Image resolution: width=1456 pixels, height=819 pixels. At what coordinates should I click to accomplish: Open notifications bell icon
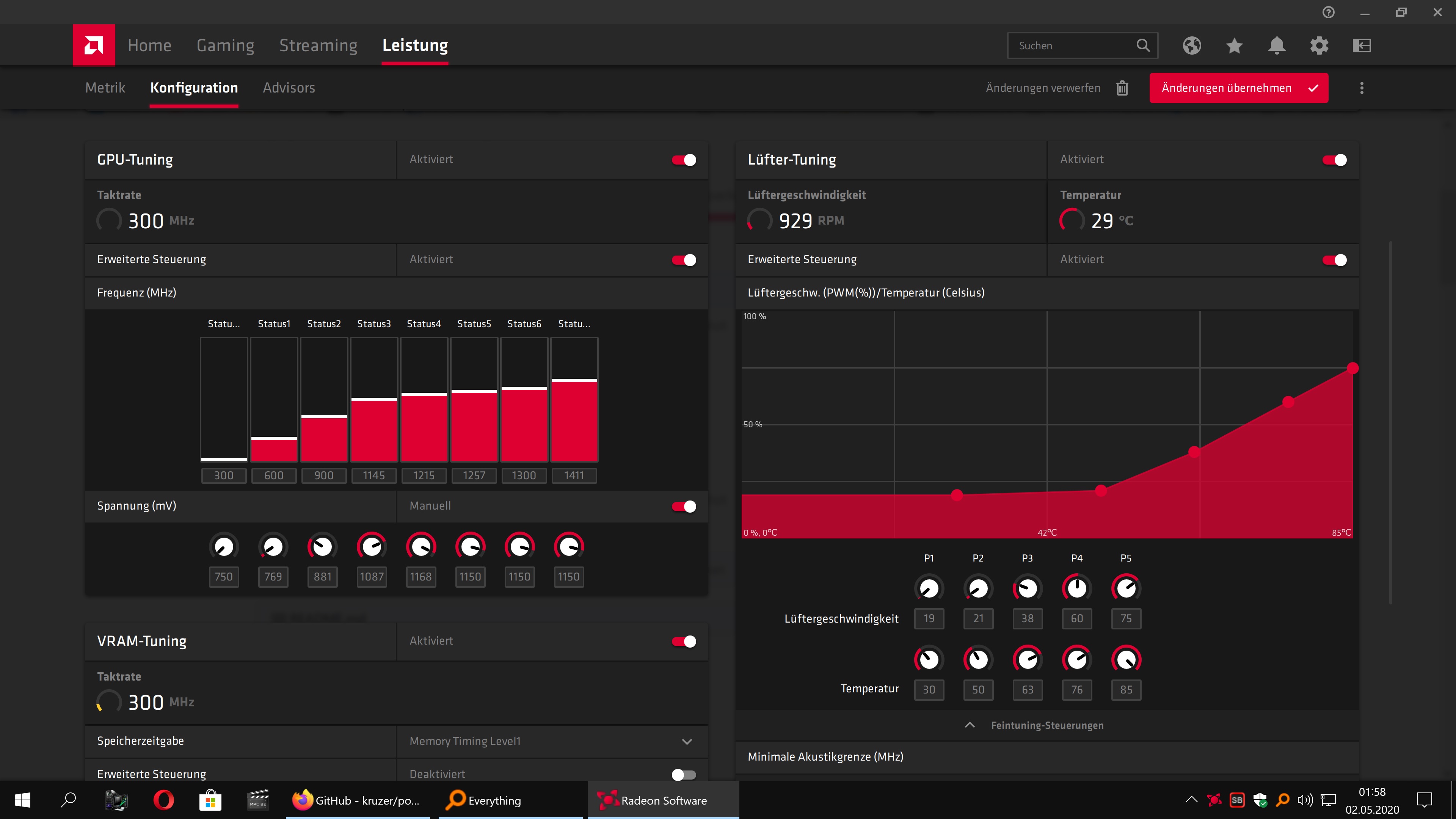1276,45
